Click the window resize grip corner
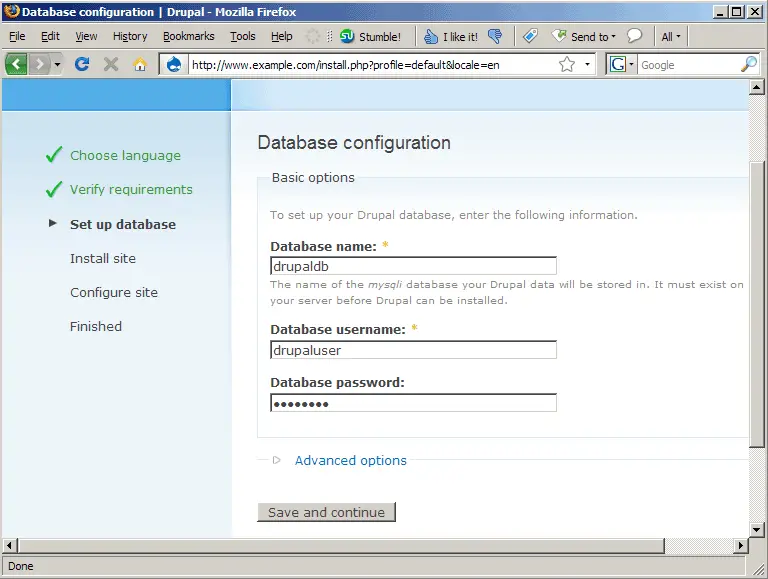Screen dimensions: 768x579 758,568
